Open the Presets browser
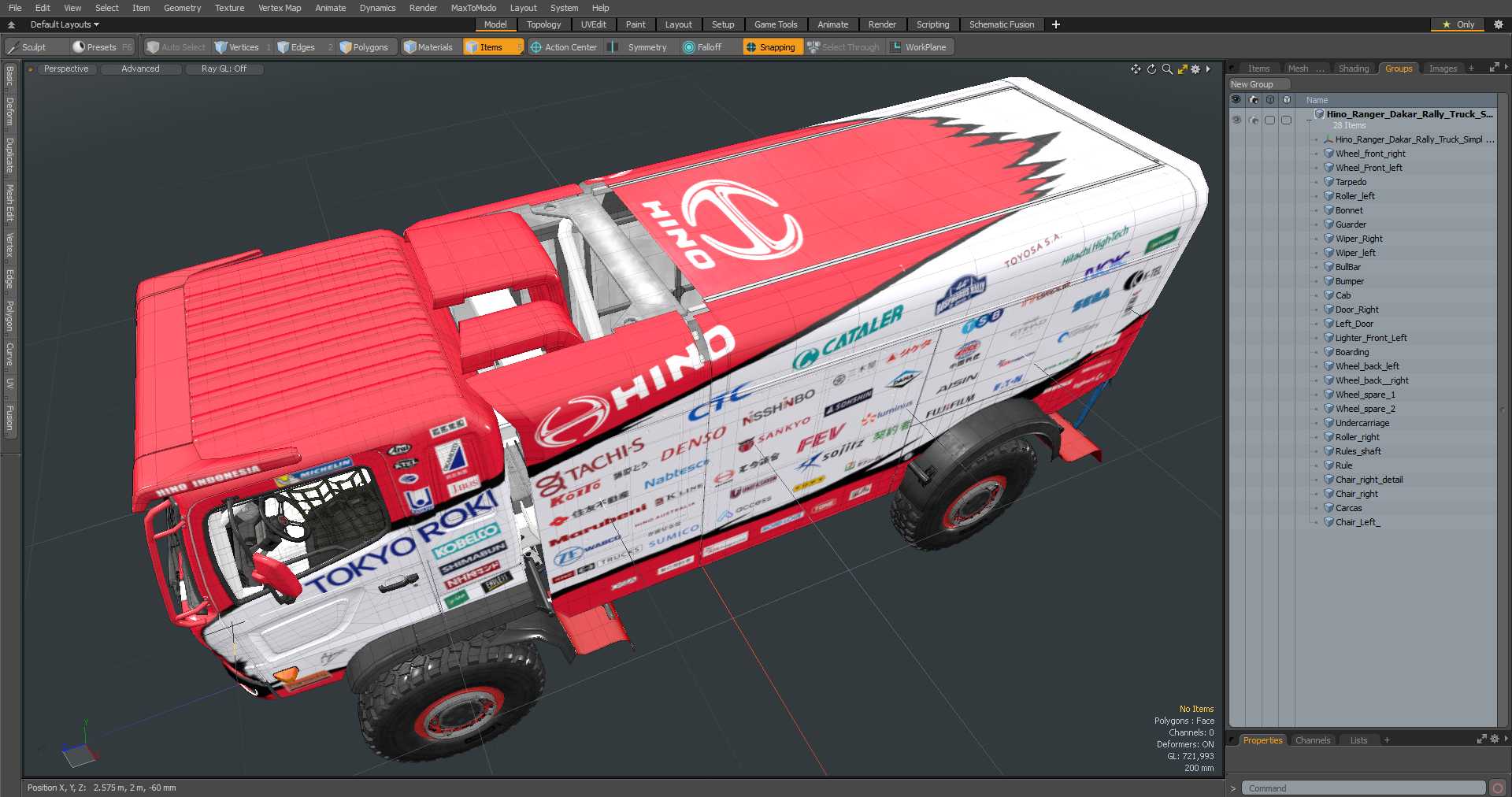The image size is (1512, 797). [x=102, y=47]
